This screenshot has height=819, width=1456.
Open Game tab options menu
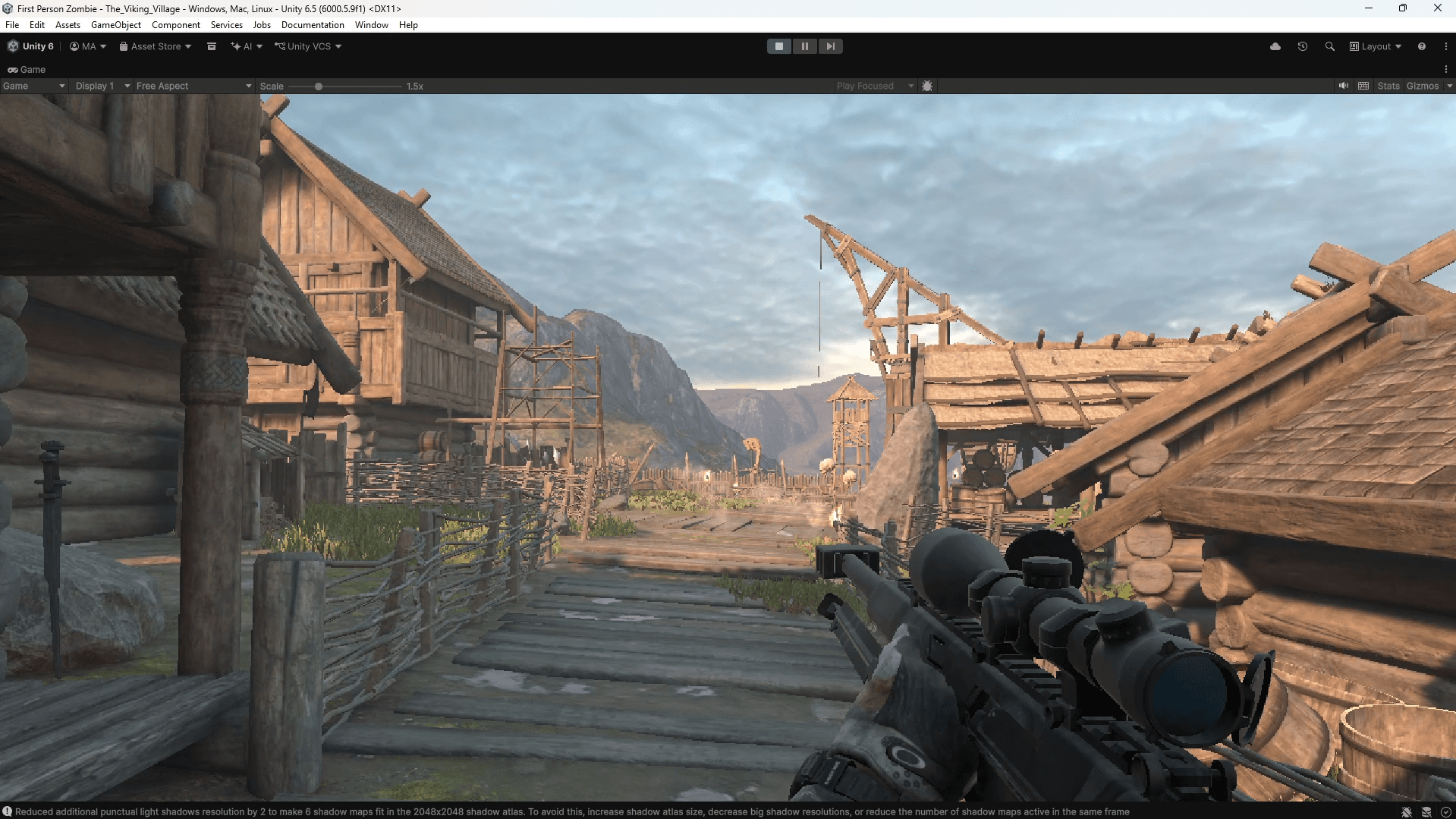(1446, 69)
